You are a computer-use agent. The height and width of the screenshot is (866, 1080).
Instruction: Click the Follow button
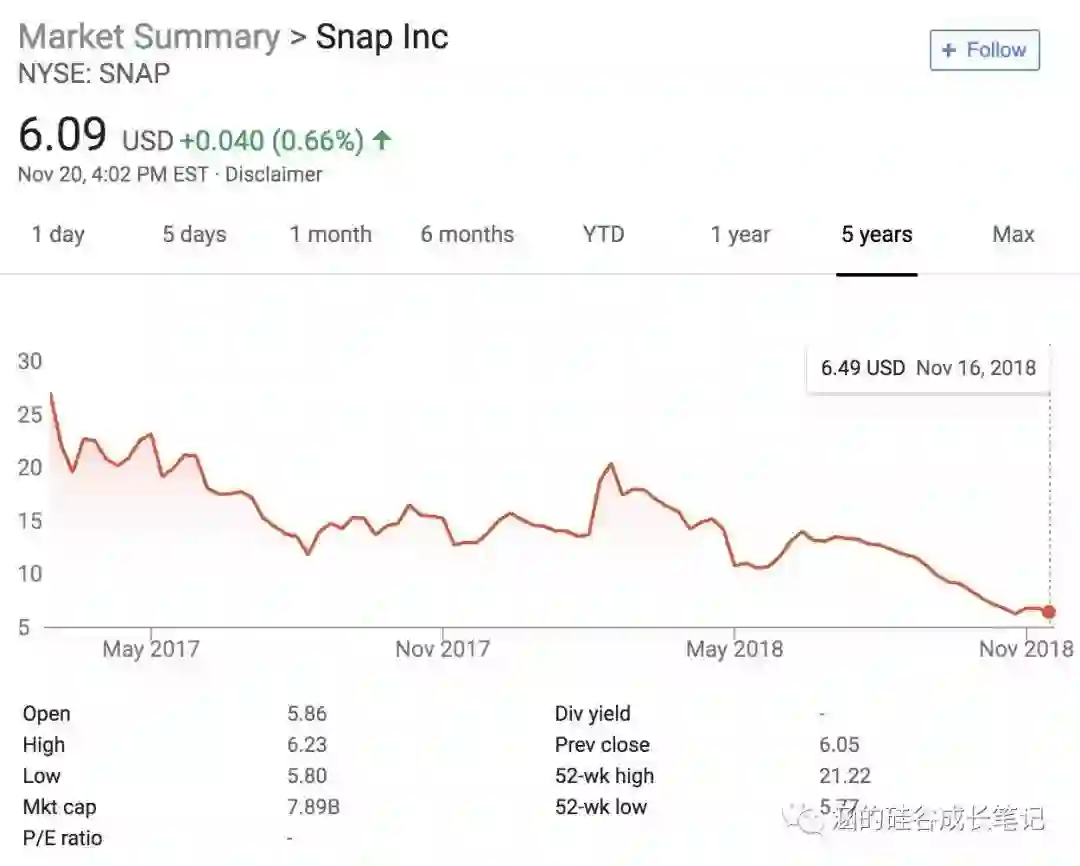tap(984, 50)
